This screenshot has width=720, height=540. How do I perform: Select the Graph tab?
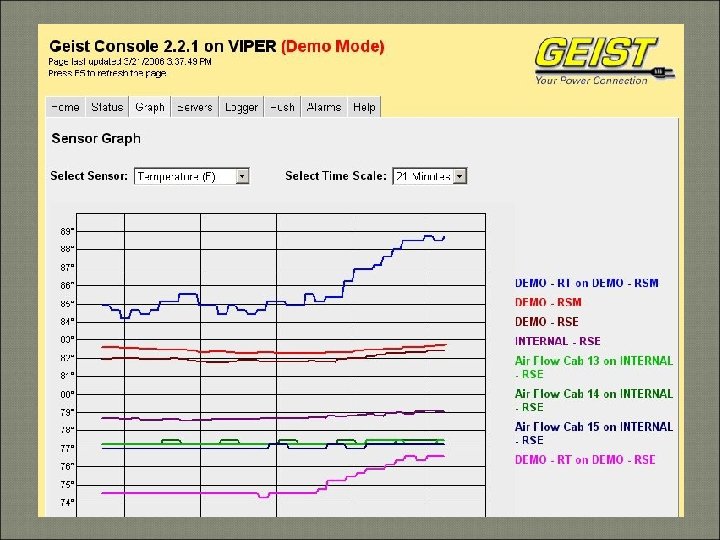tap(150, 107)
